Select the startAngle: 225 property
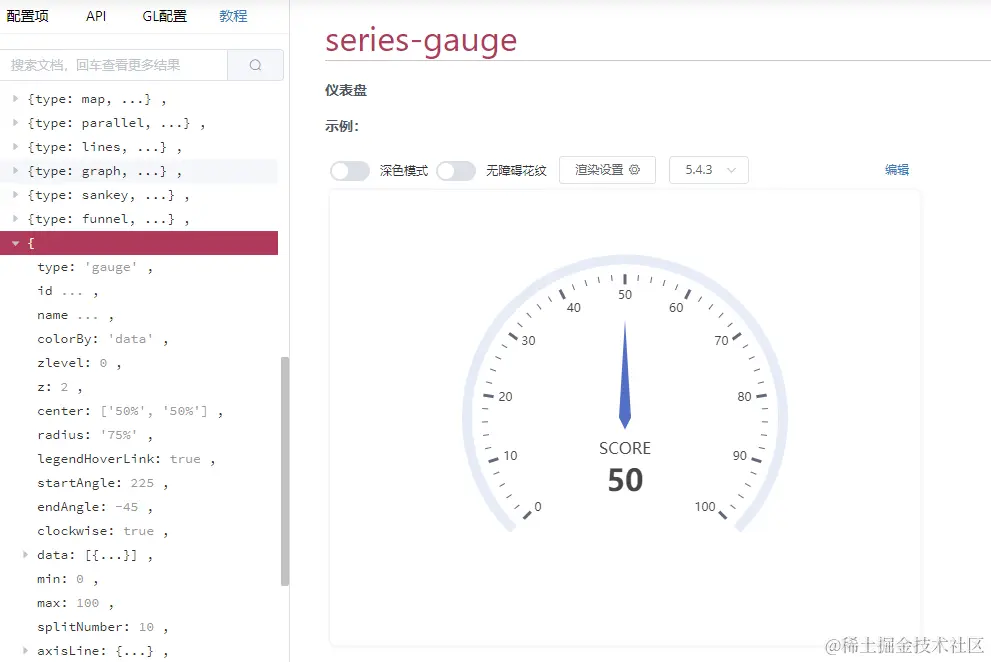Image resolution: width=991 pixels, height=662 pixels. point(102,483)
